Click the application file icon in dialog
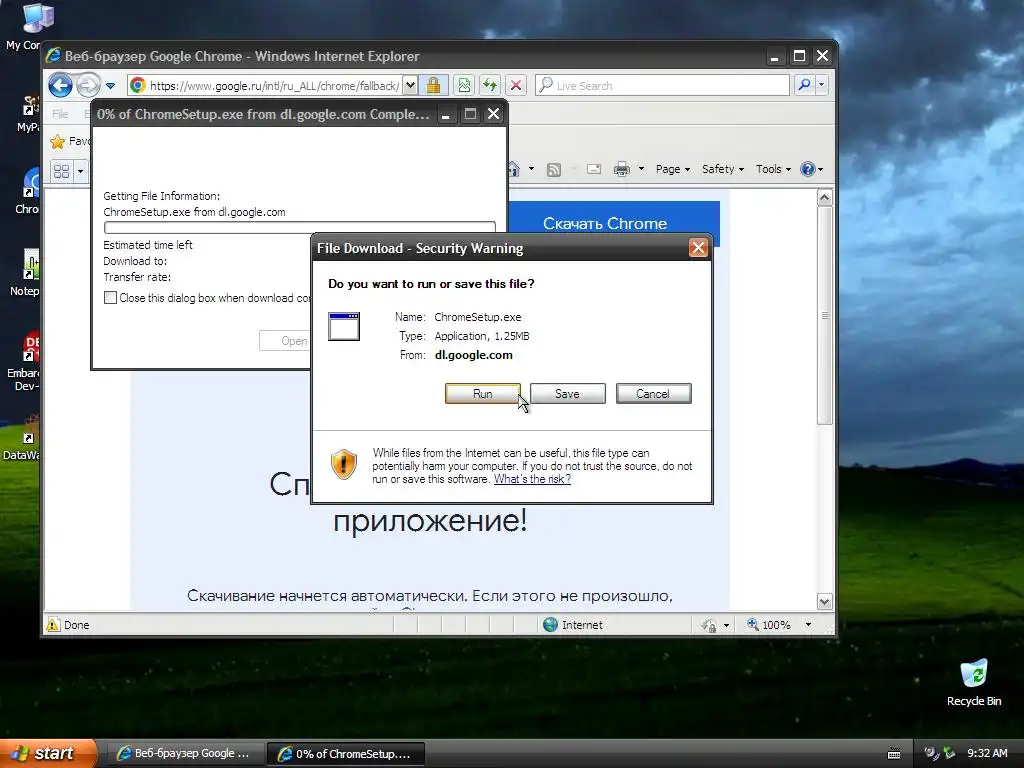Viewport: 1024px width, 768px height. (344, 326)
